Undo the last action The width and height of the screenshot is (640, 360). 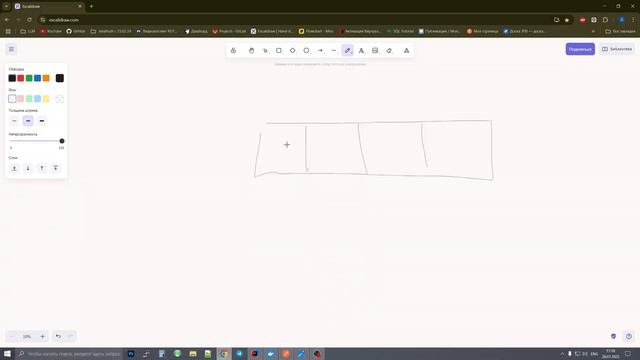[x=58, y=336]
